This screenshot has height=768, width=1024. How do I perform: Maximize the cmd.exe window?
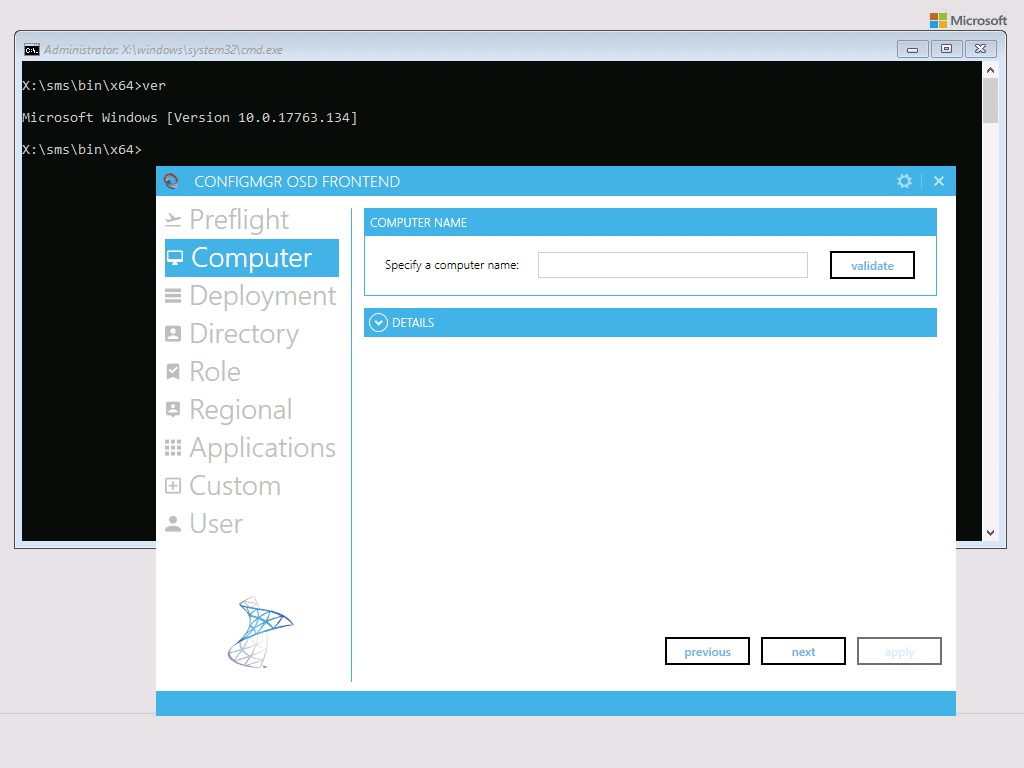point(946,49)
